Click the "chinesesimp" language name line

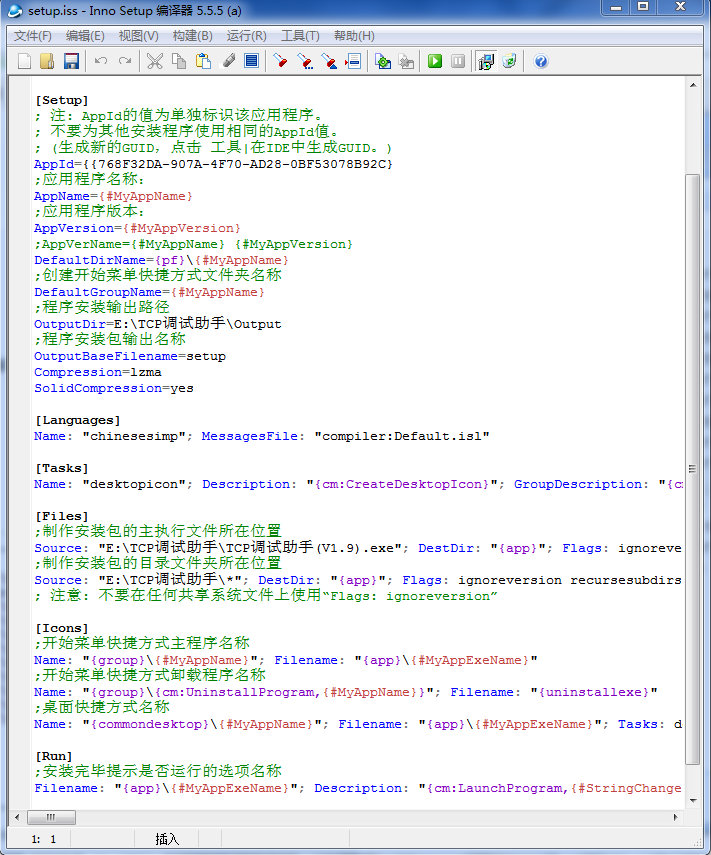[x=262, y=436]
